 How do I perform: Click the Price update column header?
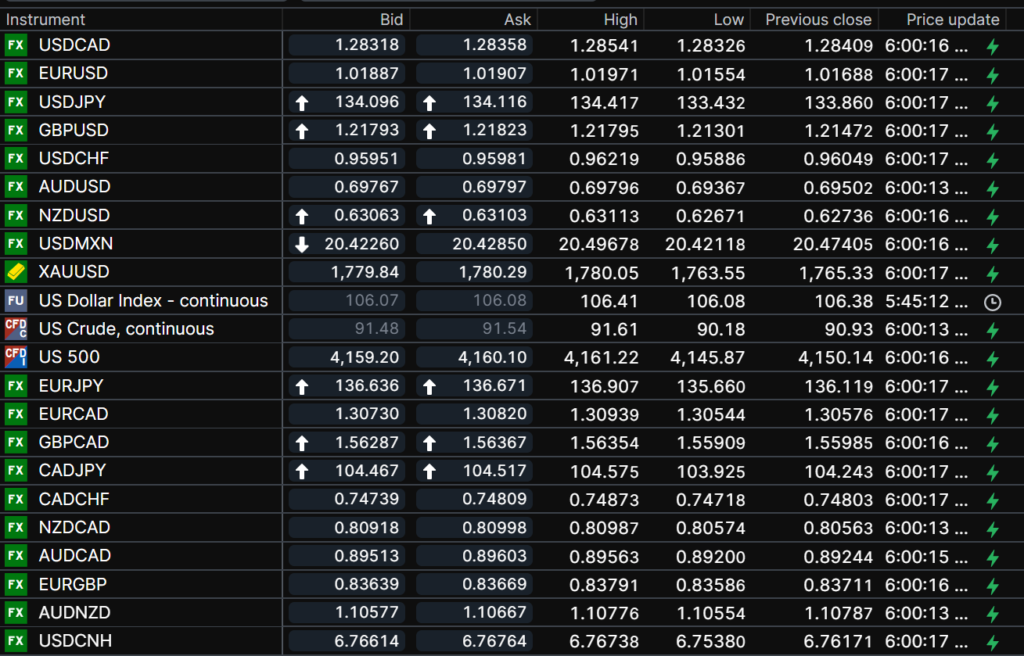pyautogui.click(x=952, y=20)
